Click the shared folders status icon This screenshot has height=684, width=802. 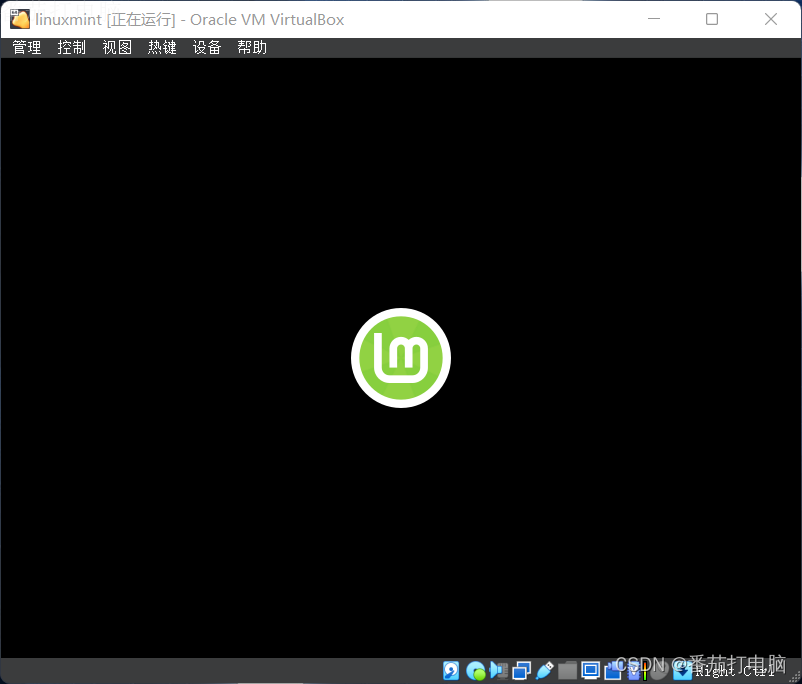567,670
